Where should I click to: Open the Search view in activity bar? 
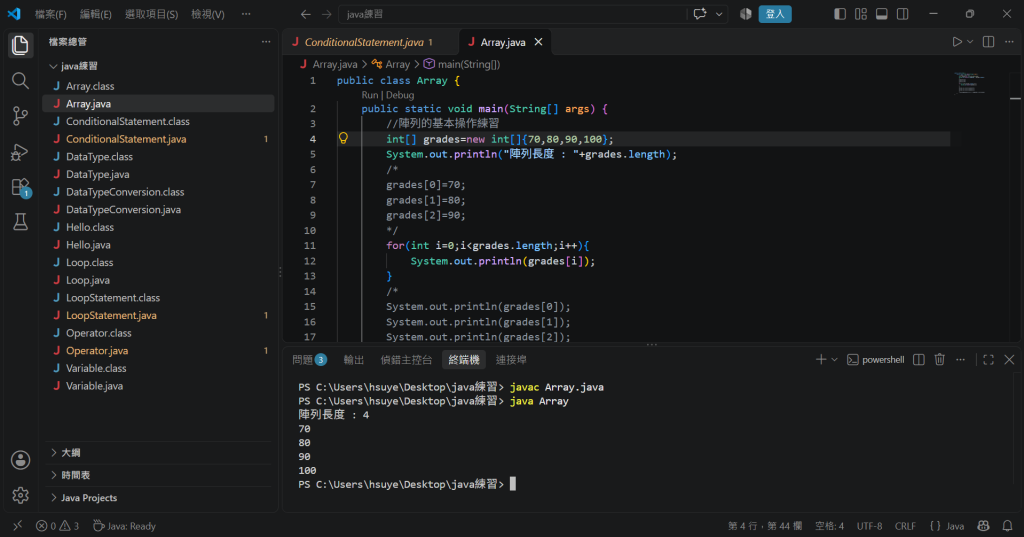point(20,80)
